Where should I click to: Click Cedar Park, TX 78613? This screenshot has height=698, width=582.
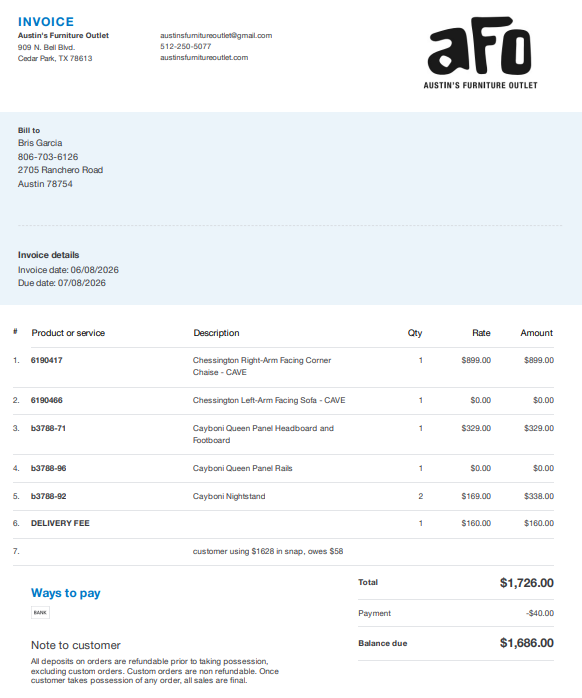coord(55,58)
